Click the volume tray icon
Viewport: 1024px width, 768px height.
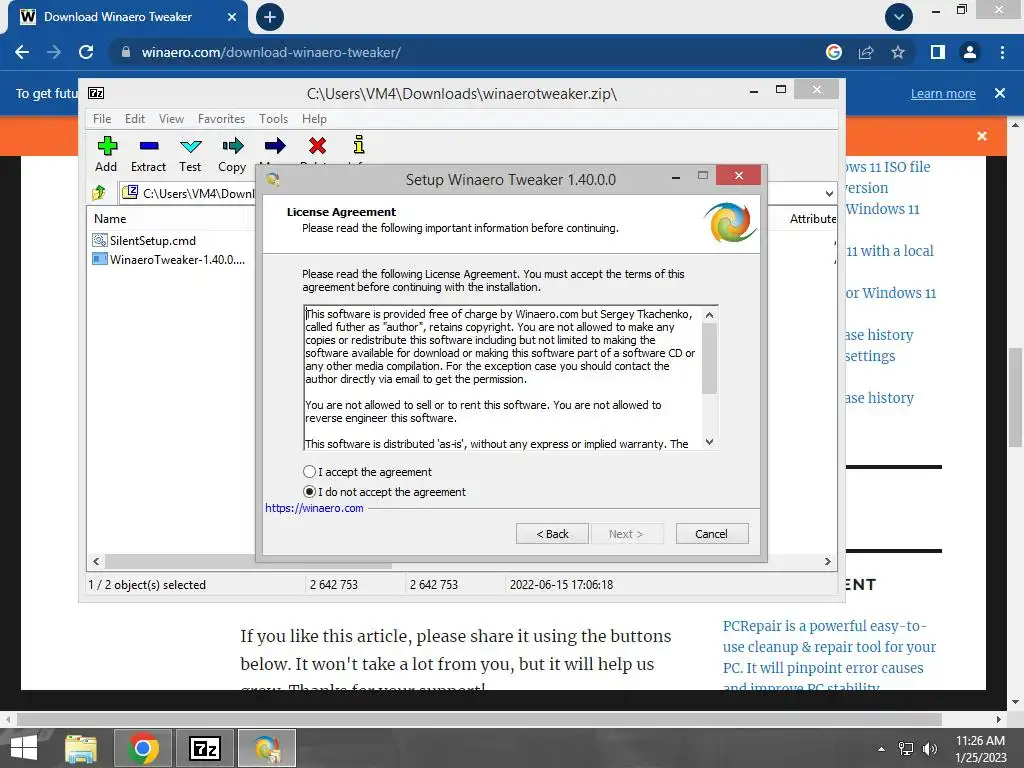929,748
